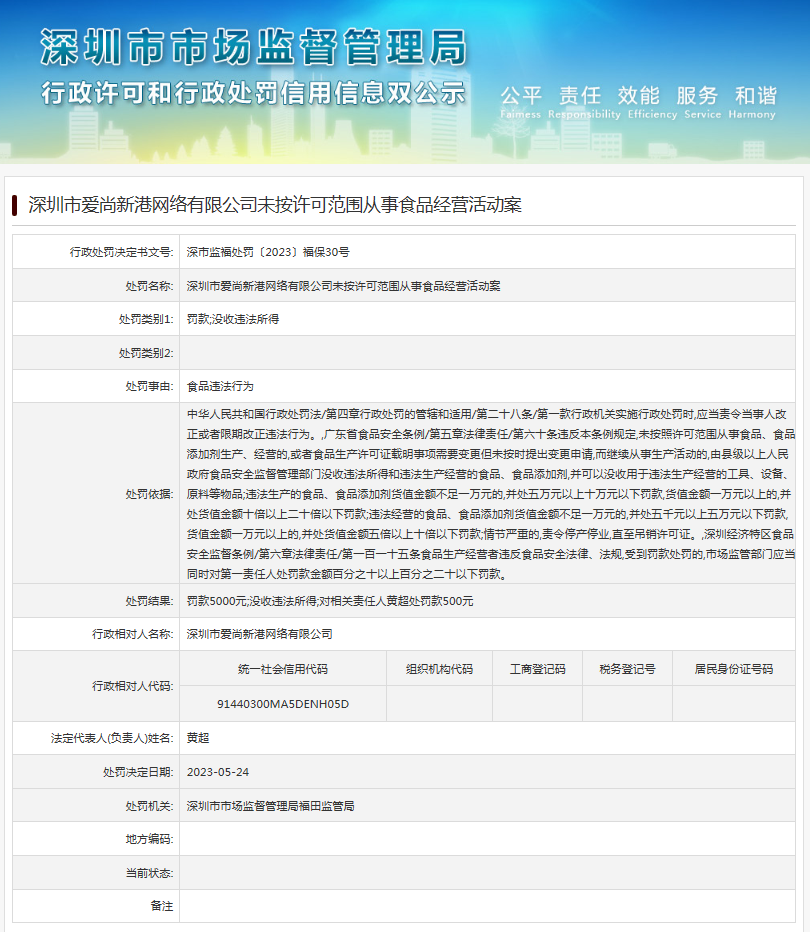Screen dimensions: 810x932
Task: Click the authority 深圳市市场监督管理局福田监管局
Action: 270,806
